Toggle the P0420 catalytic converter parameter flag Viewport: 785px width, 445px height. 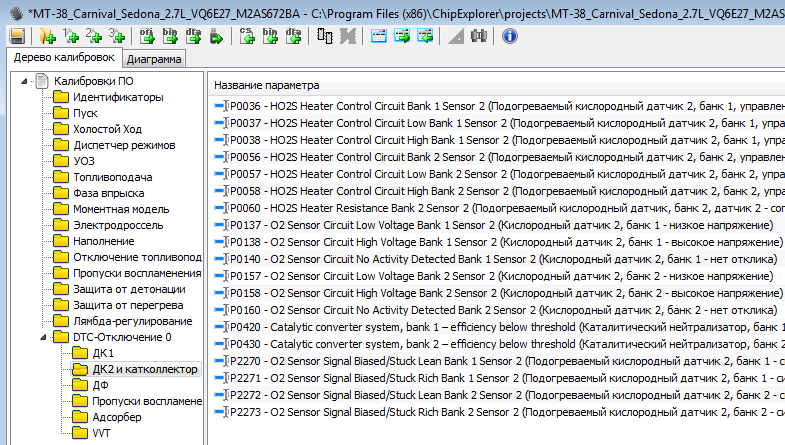click(222, 327)
